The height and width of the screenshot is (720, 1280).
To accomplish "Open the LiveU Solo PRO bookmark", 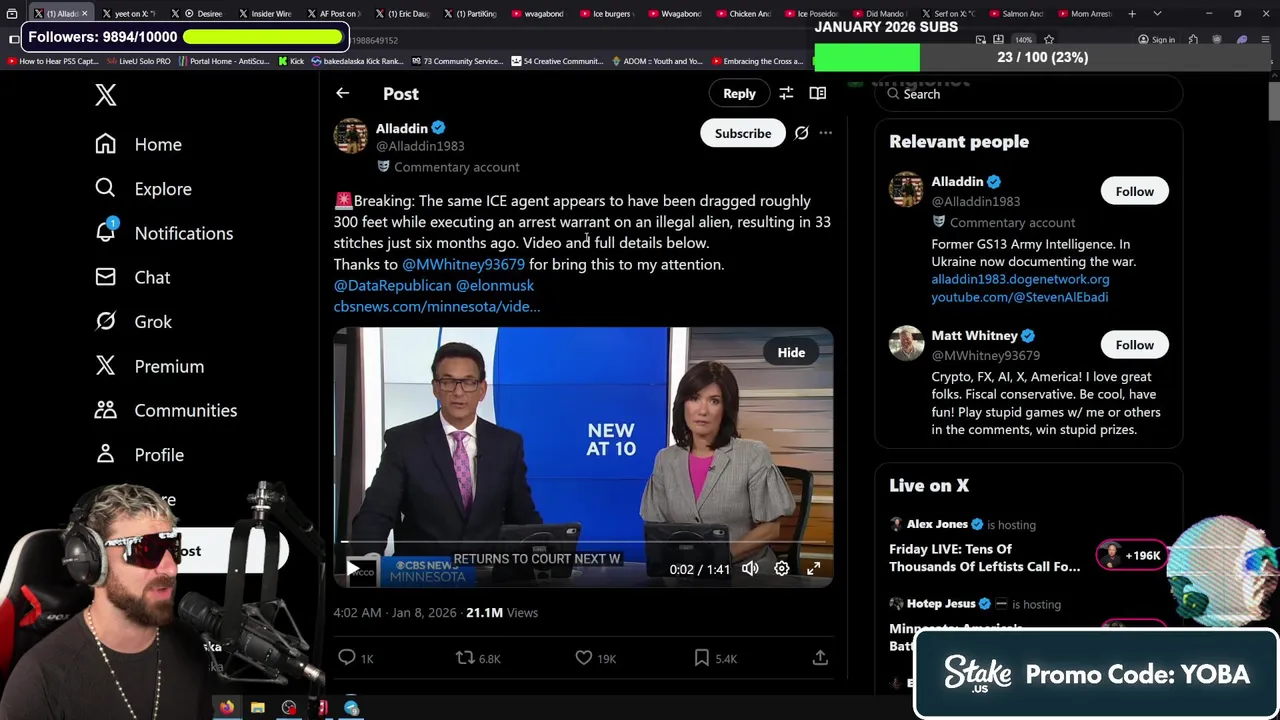I will (x=138, y=61).
